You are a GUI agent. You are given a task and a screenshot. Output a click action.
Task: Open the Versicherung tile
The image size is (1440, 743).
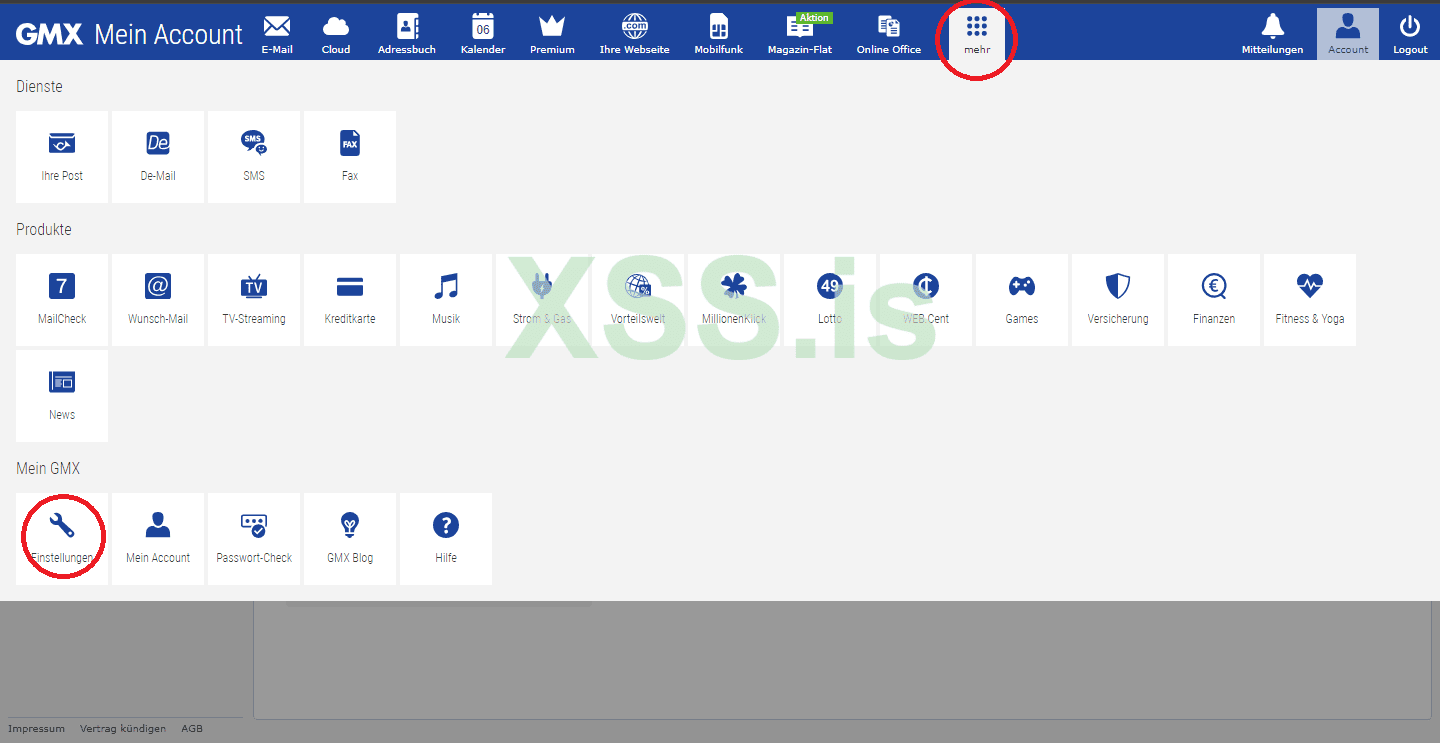1118,300
